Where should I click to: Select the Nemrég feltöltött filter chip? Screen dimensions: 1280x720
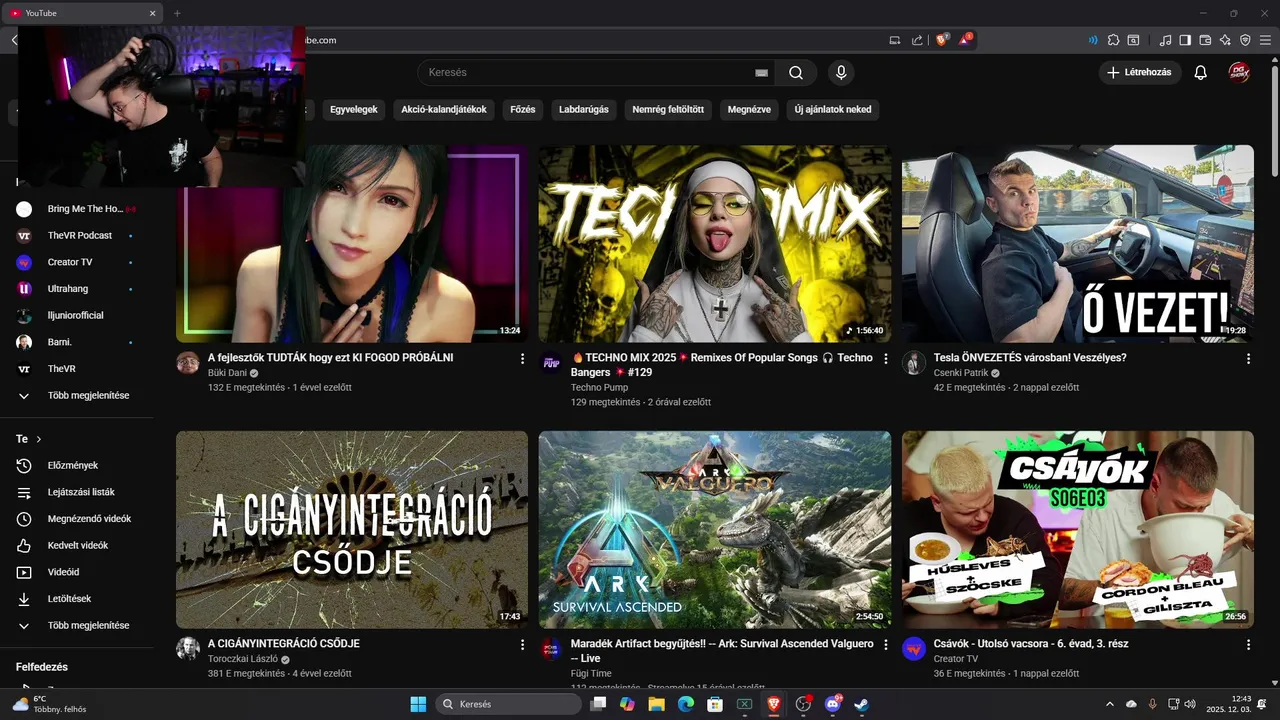668,109
